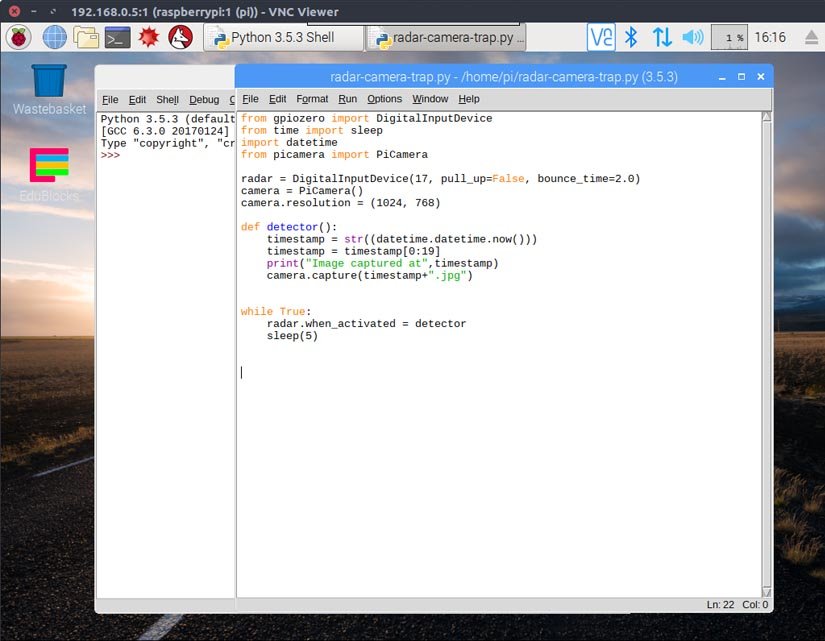Expand the Debug menu in Shell window

tap(204, 99)
